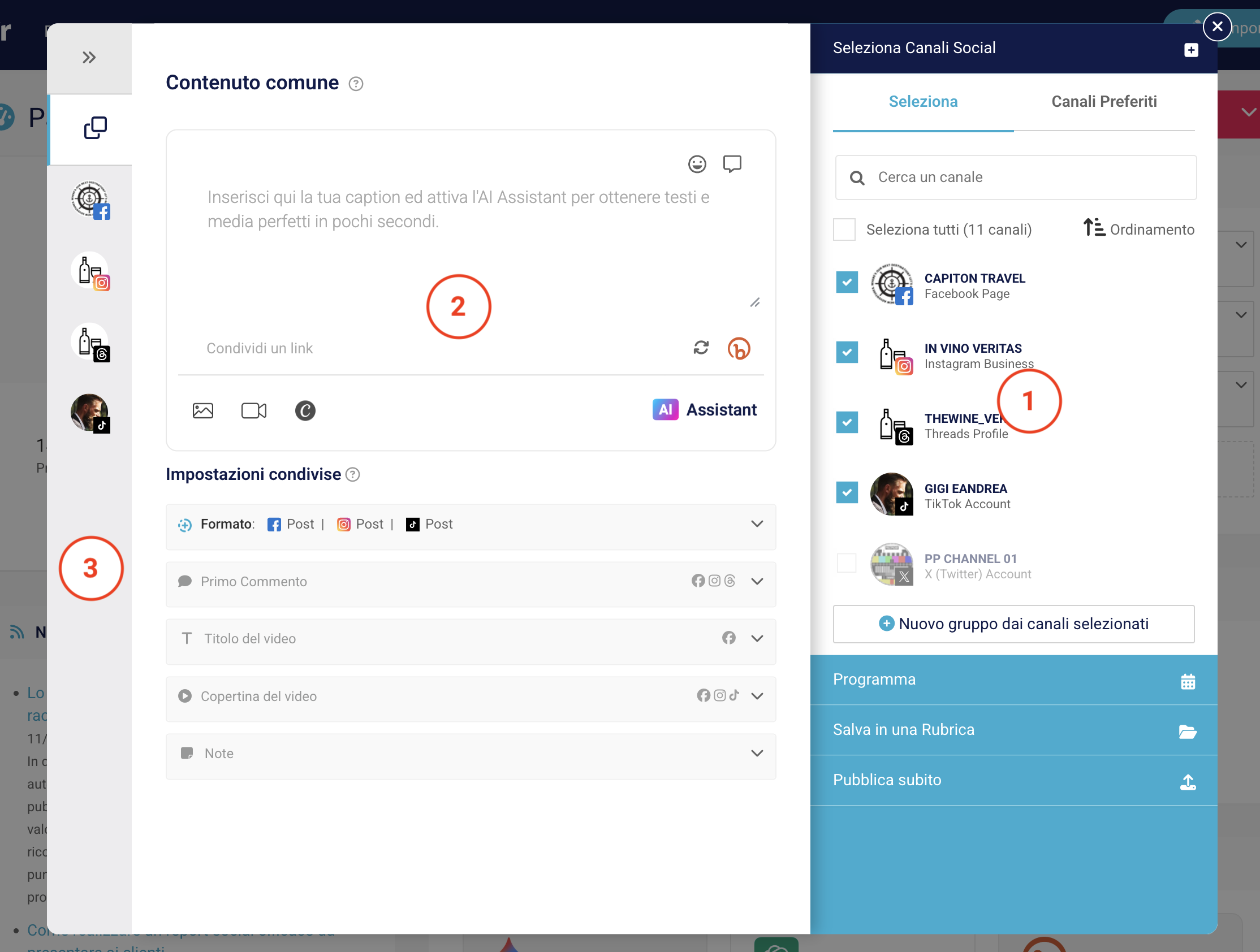Toggle the Seleziona tutti checkbox
Screen dimensions: 1260x952
[x=844, y=230]
